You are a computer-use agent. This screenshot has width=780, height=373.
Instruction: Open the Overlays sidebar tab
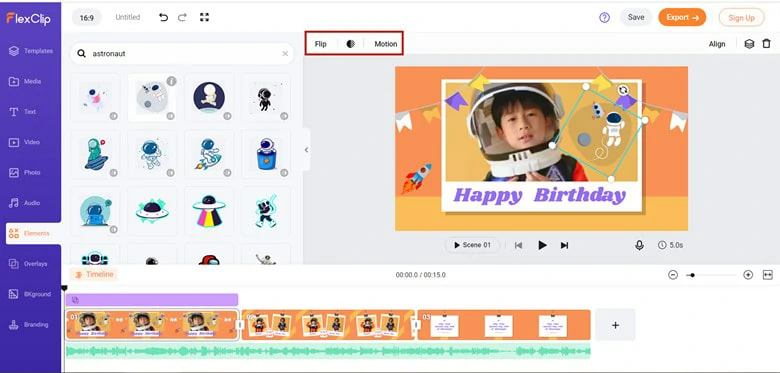click(31, 264)
